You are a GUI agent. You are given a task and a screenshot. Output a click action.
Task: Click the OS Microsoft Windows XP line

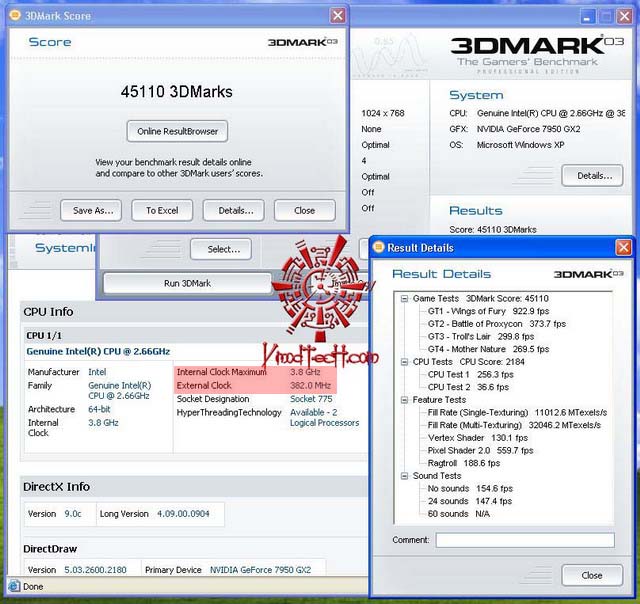(507, 145)
